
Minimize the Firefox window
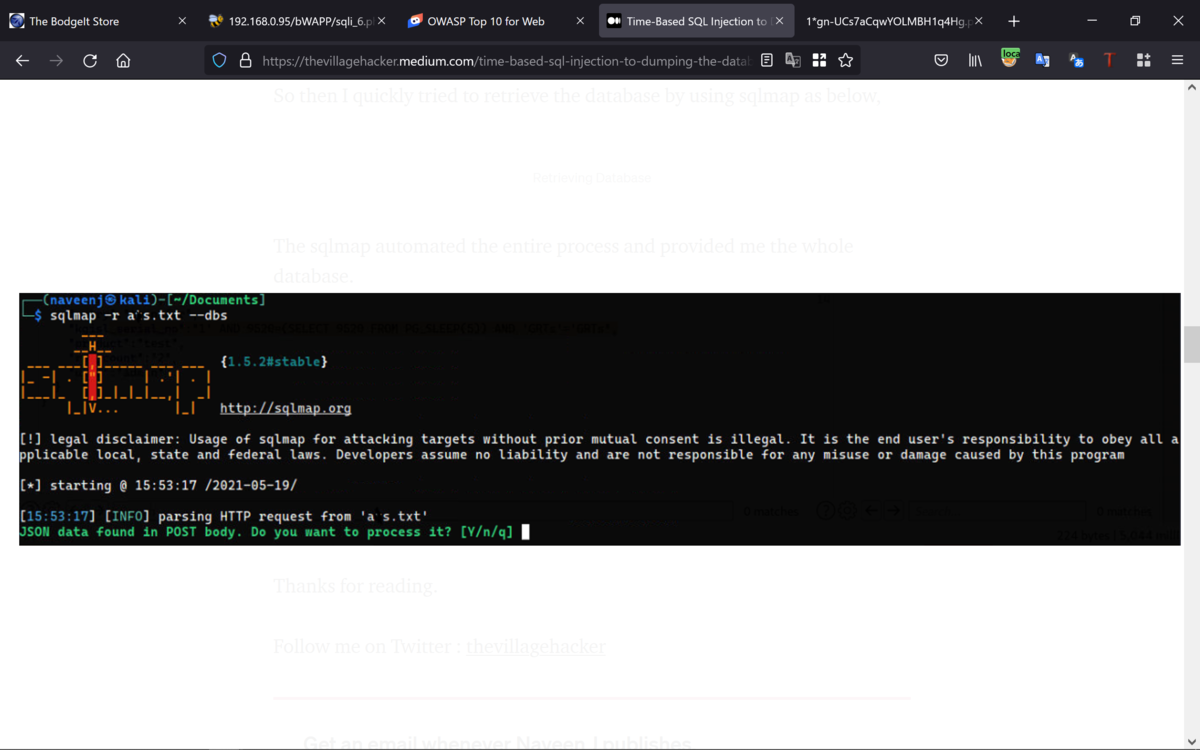point(1091,21)
